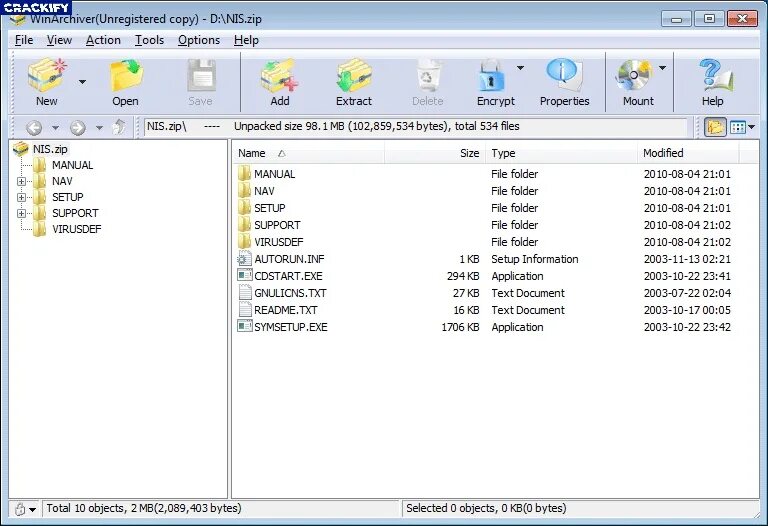Click the Add files toolbar icon
Viewport: 768px width, 526px height.
tap(279, 76)
